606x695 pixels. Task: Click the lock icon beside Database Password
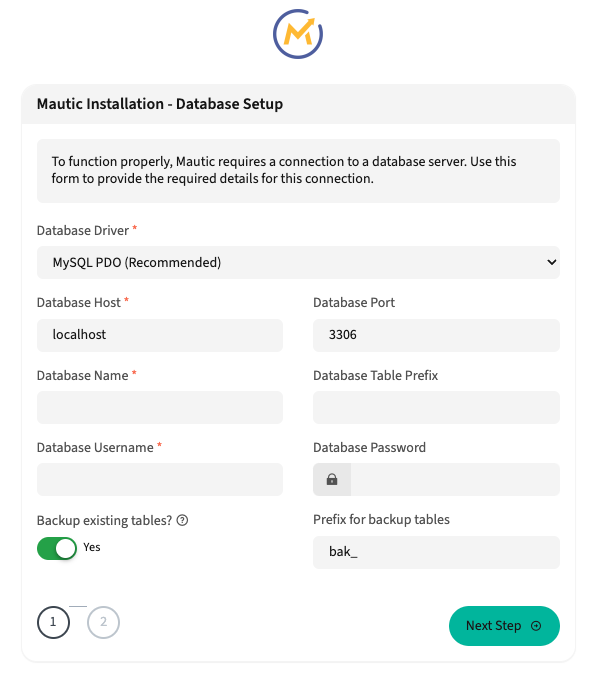point(332,480)
